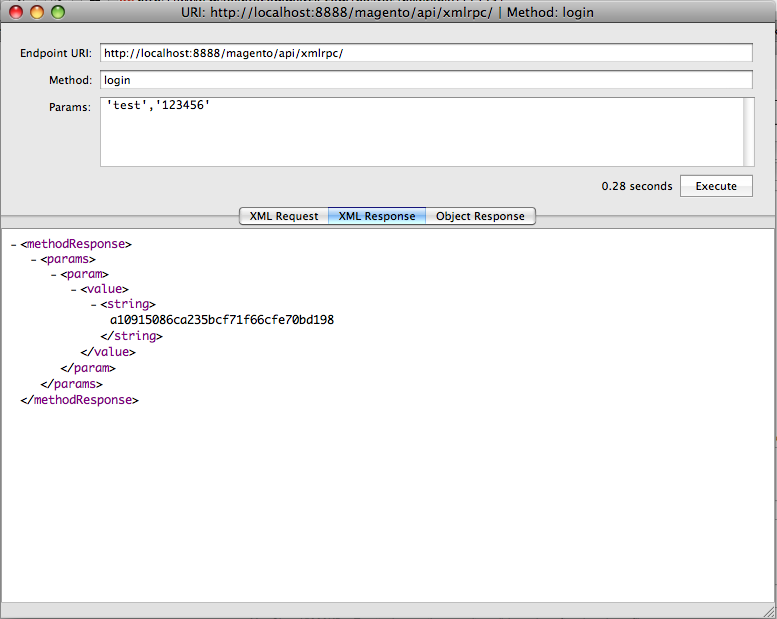Switch to the XML Request tab
This screenshot has width=777, height=619.
(x=284, y=216)
